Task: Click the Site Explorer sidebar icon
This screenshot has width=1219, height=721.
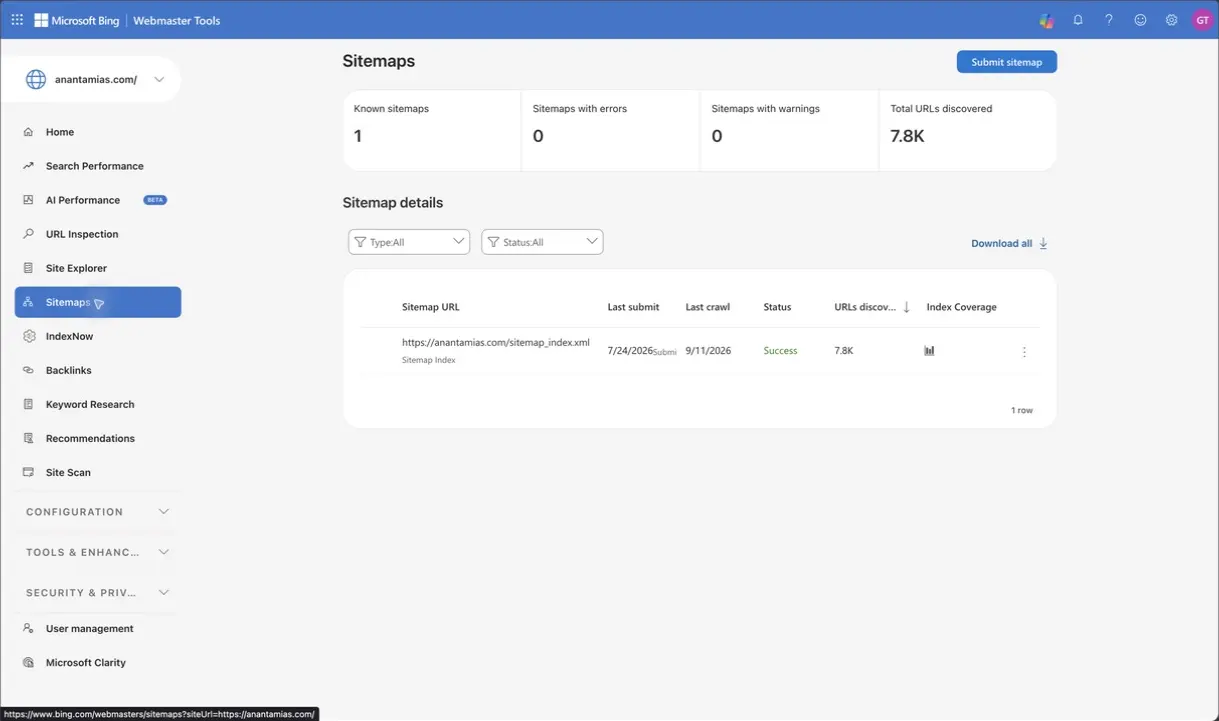Action: click(28, 268)
